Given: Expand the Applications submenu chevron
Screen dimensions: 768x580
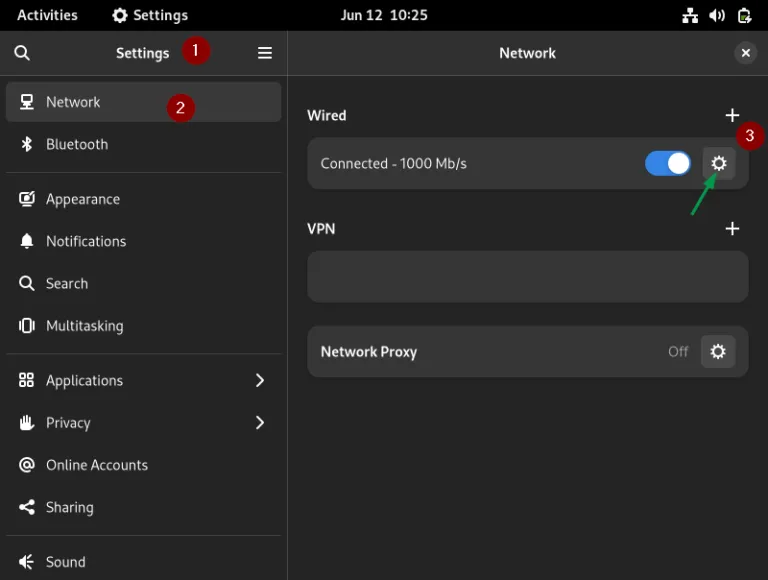Looking at the screenshot, I should click(260, 380).
